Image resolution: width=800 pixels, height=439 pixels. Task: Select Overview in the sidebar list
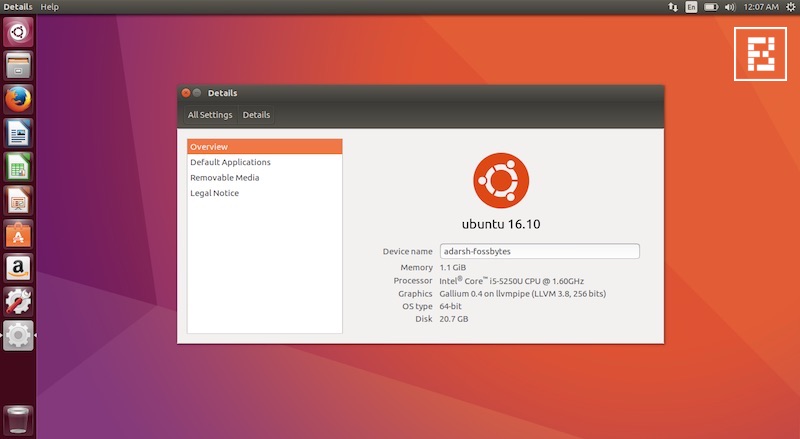[x=265, y=147]
